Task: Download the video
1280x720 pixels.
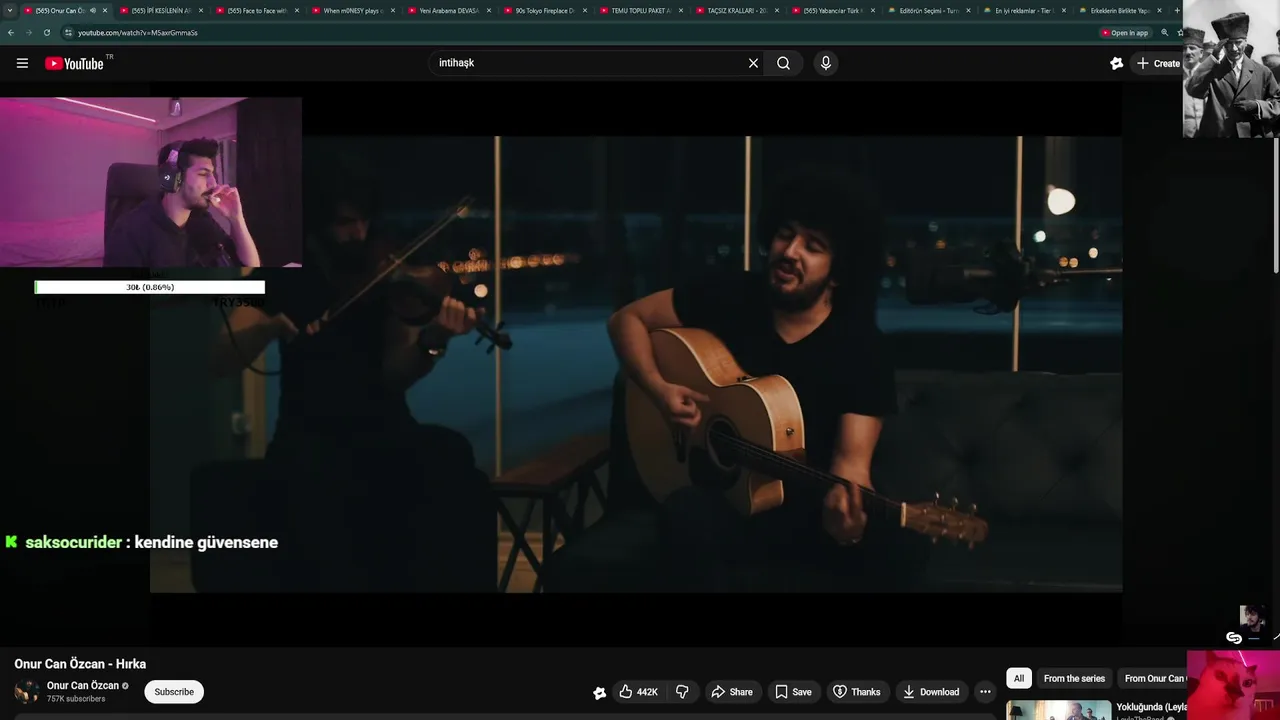Action: (930, 692)
